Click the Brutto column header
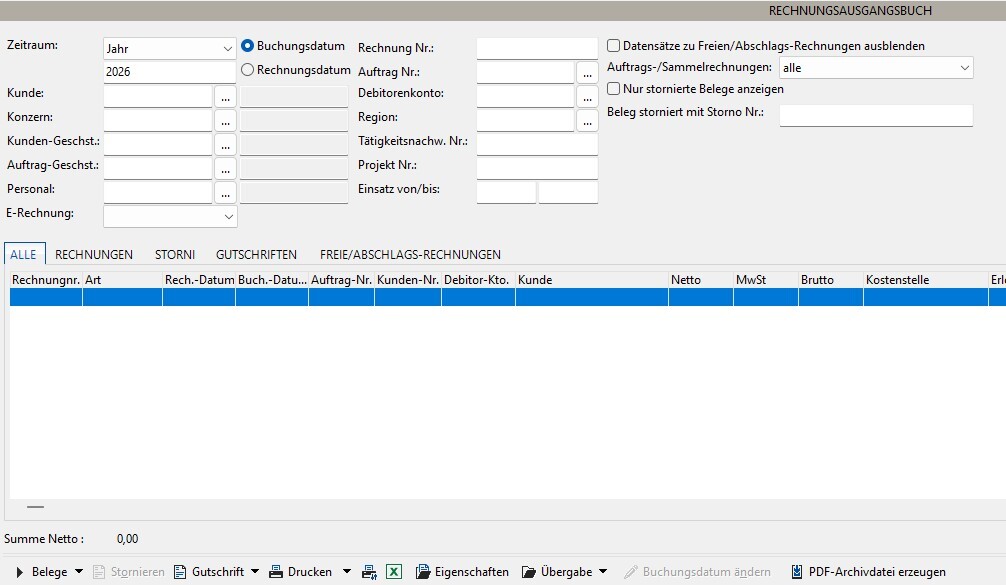The width and height of the screenshot is (1006, 585). 830,280
